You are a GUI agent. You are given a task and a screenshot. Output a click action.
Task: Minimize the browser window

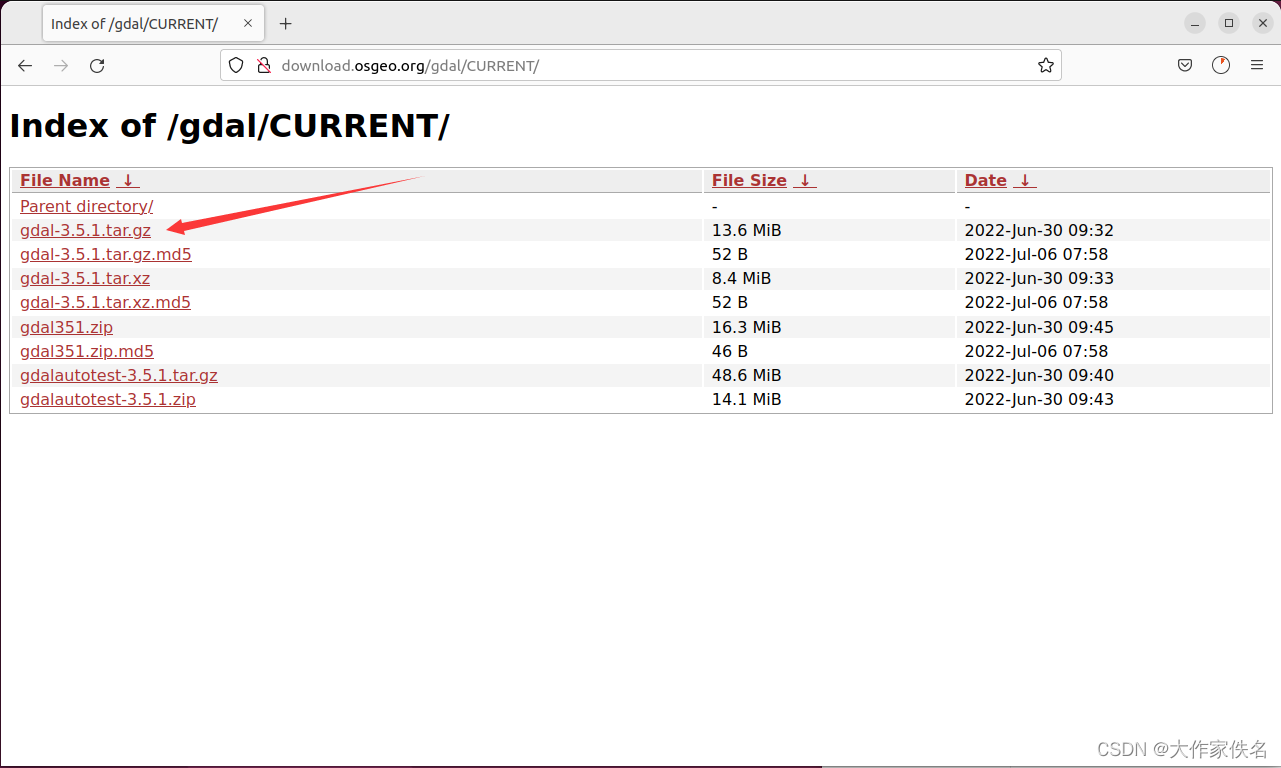tap(1195, 23)
